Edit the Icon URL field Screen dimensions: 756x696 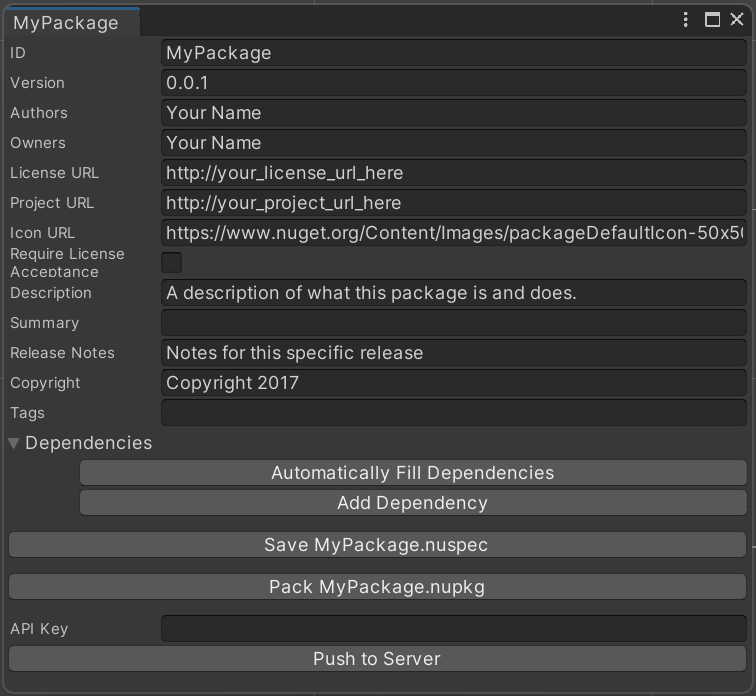tap(454, 233)
